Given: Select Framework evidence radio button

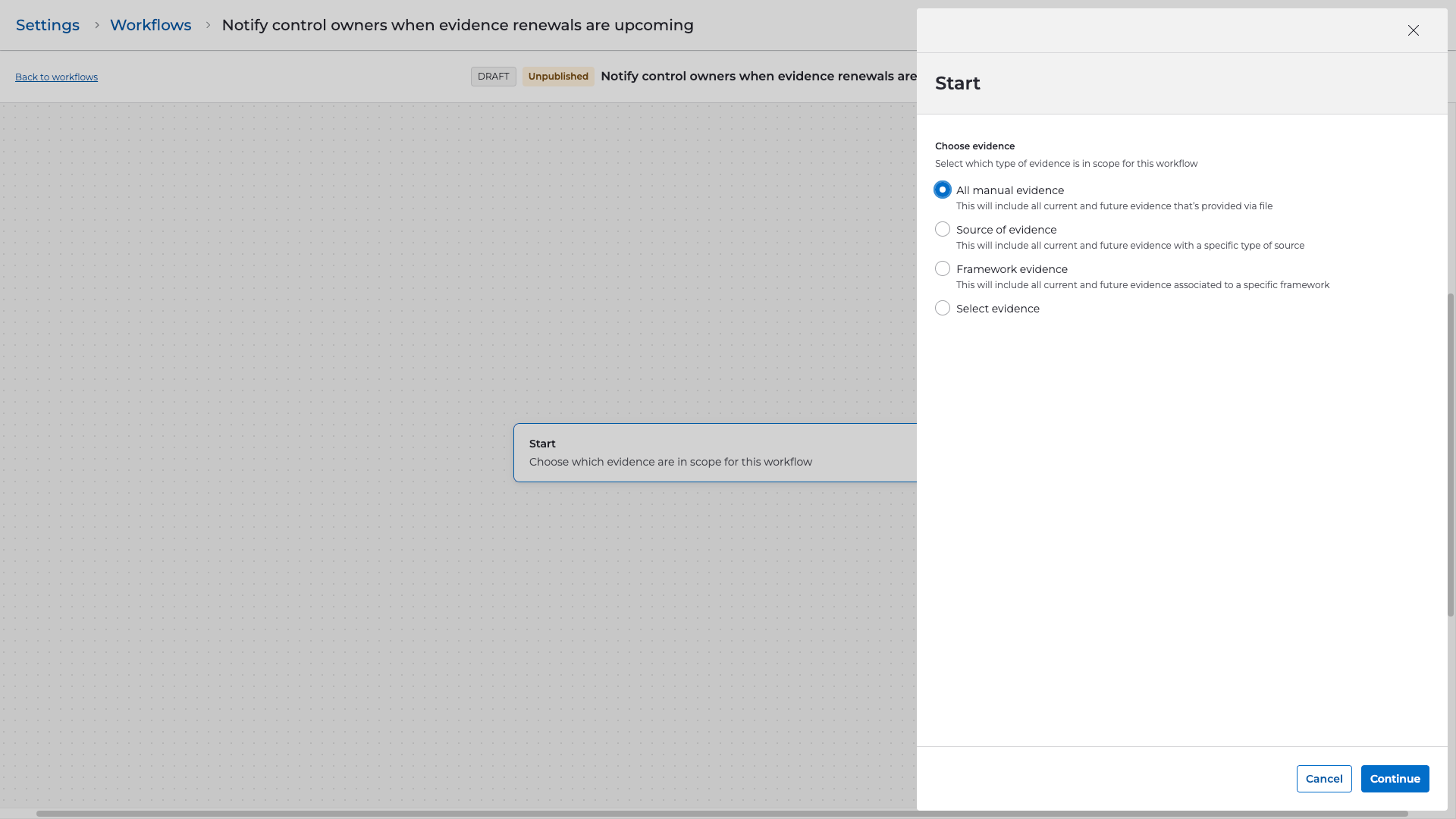Looking at the screenshot, I should click(942, 268).
